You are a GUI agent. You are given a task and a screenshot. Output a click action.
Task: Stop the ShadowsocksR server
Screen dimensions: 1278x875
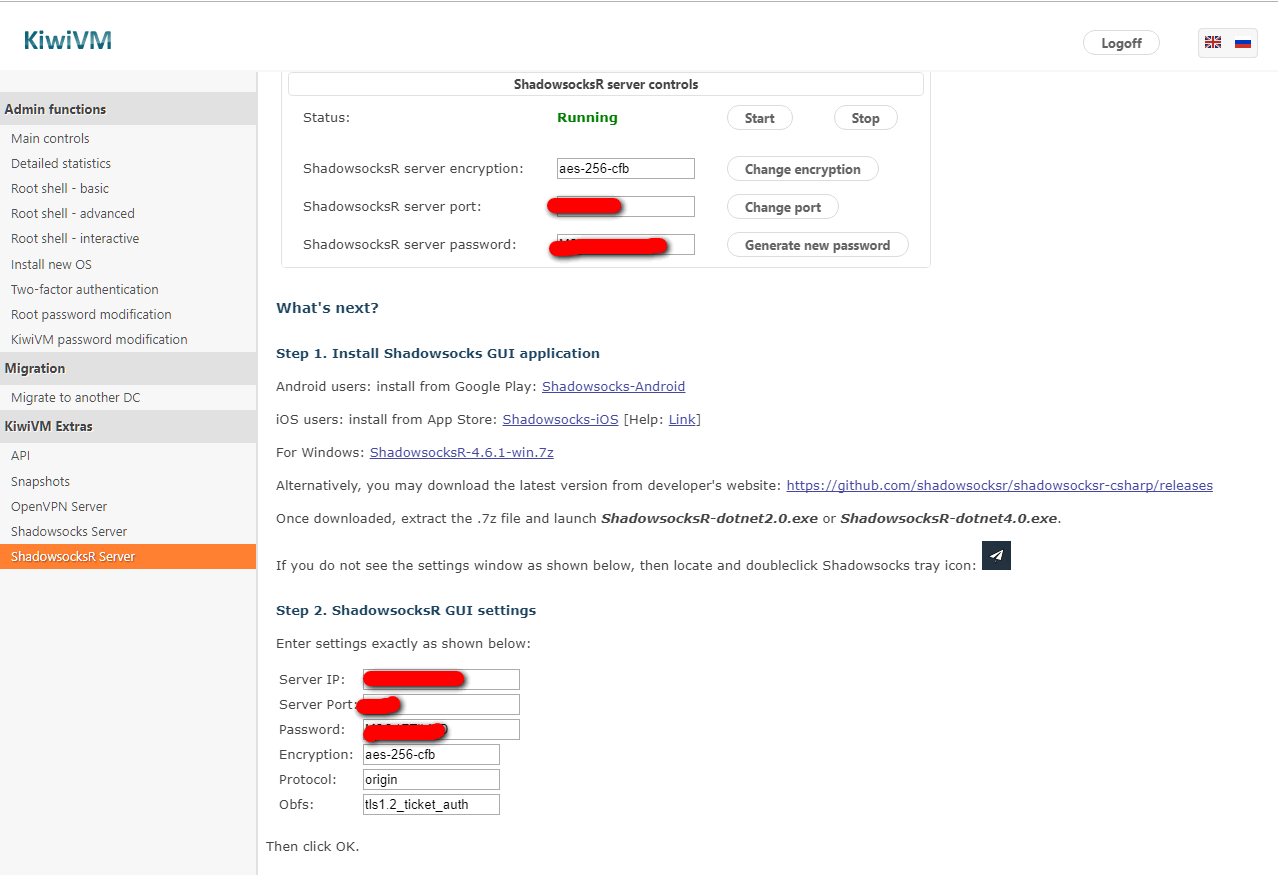[865, 118]
